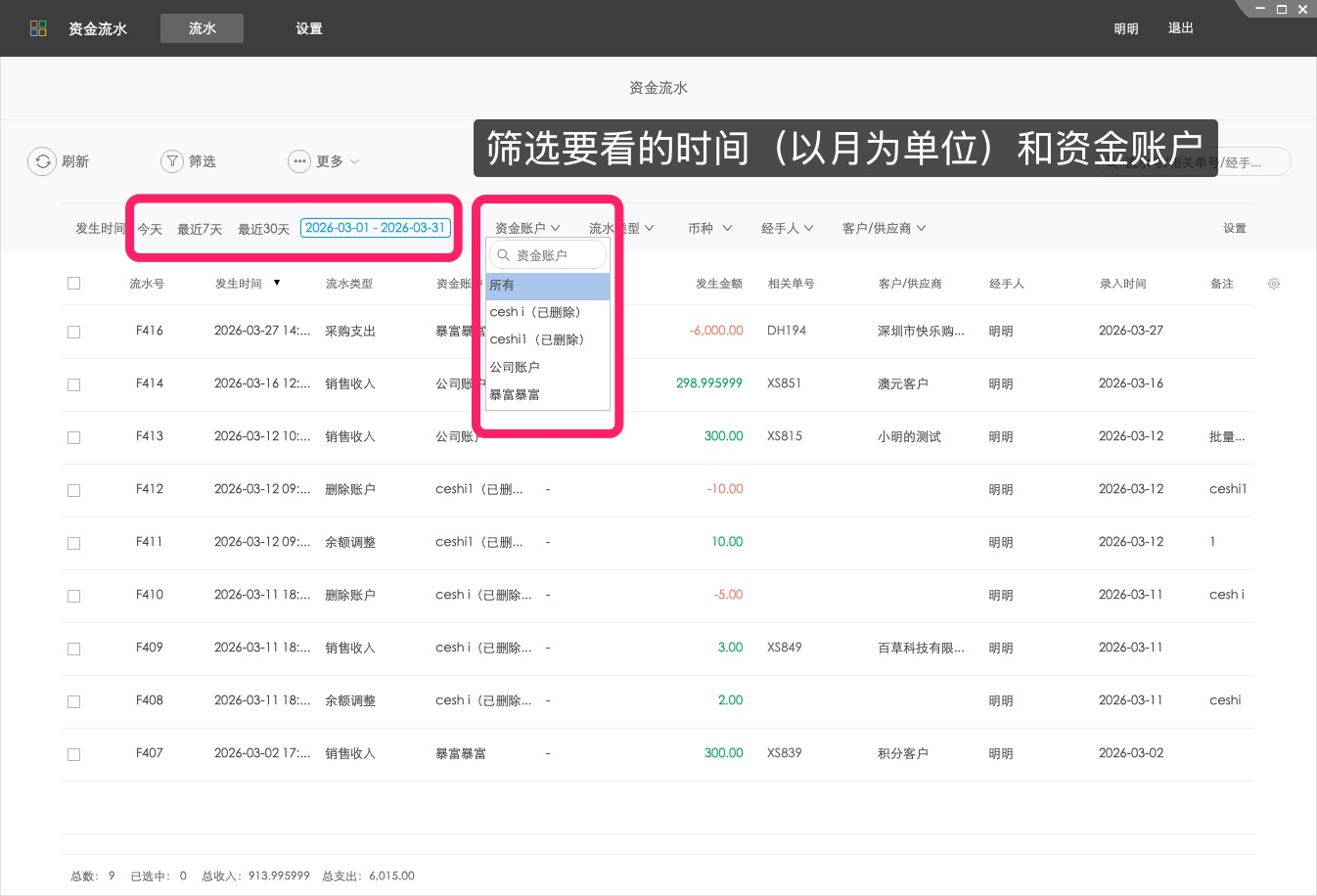Switch to the 流水 tab

(203, 28)
